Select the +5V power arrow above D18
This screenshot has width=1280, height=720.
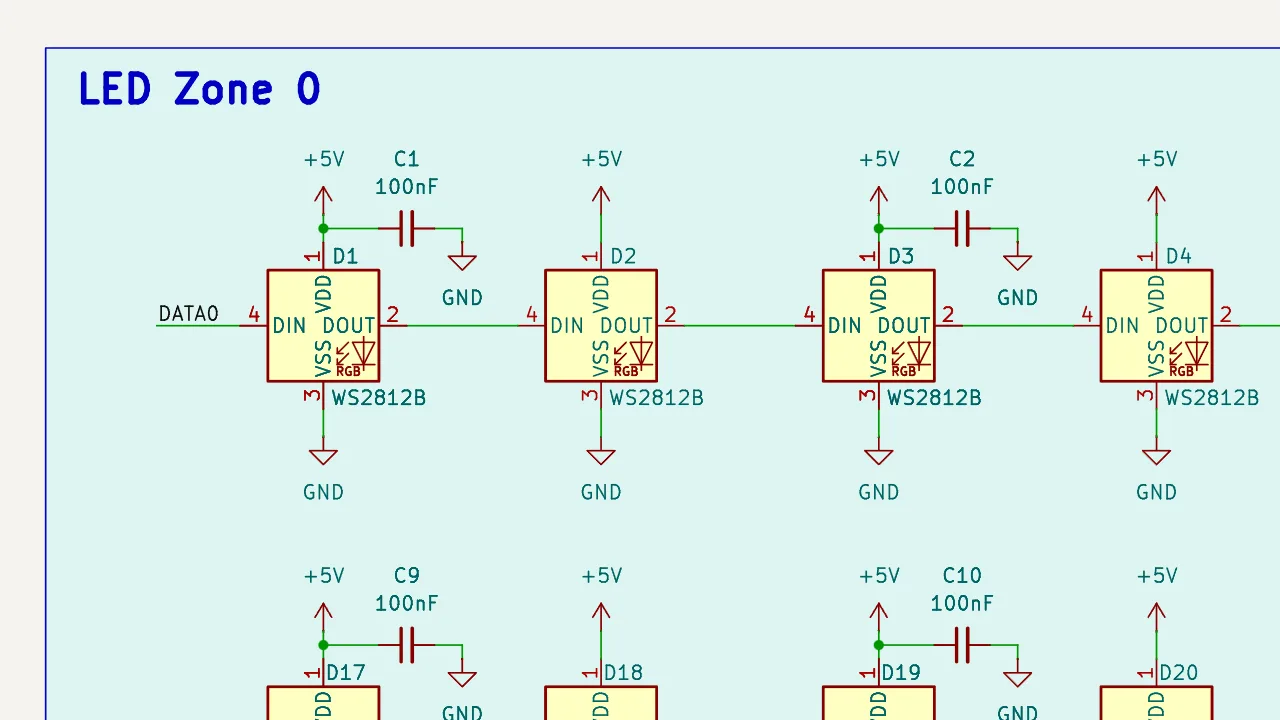(601, 617)
